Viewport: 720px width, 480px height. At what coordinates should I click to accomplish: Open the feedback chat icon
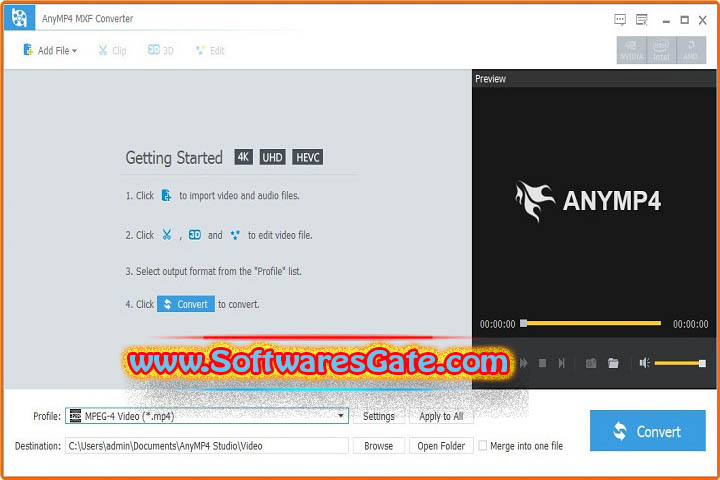pos(620,20)
